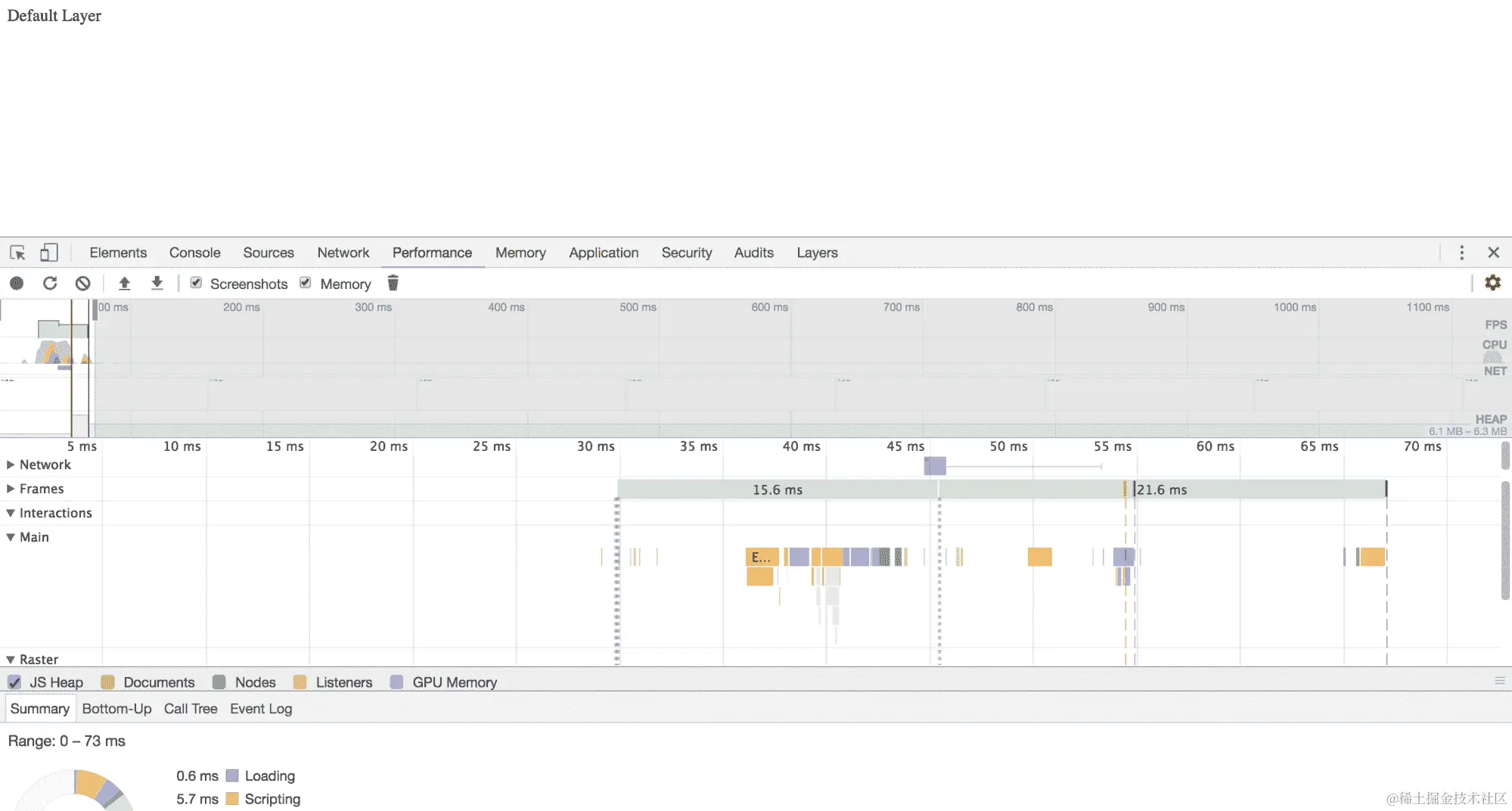
Task: Click the FPS overview label
Action: [1495, 325]
